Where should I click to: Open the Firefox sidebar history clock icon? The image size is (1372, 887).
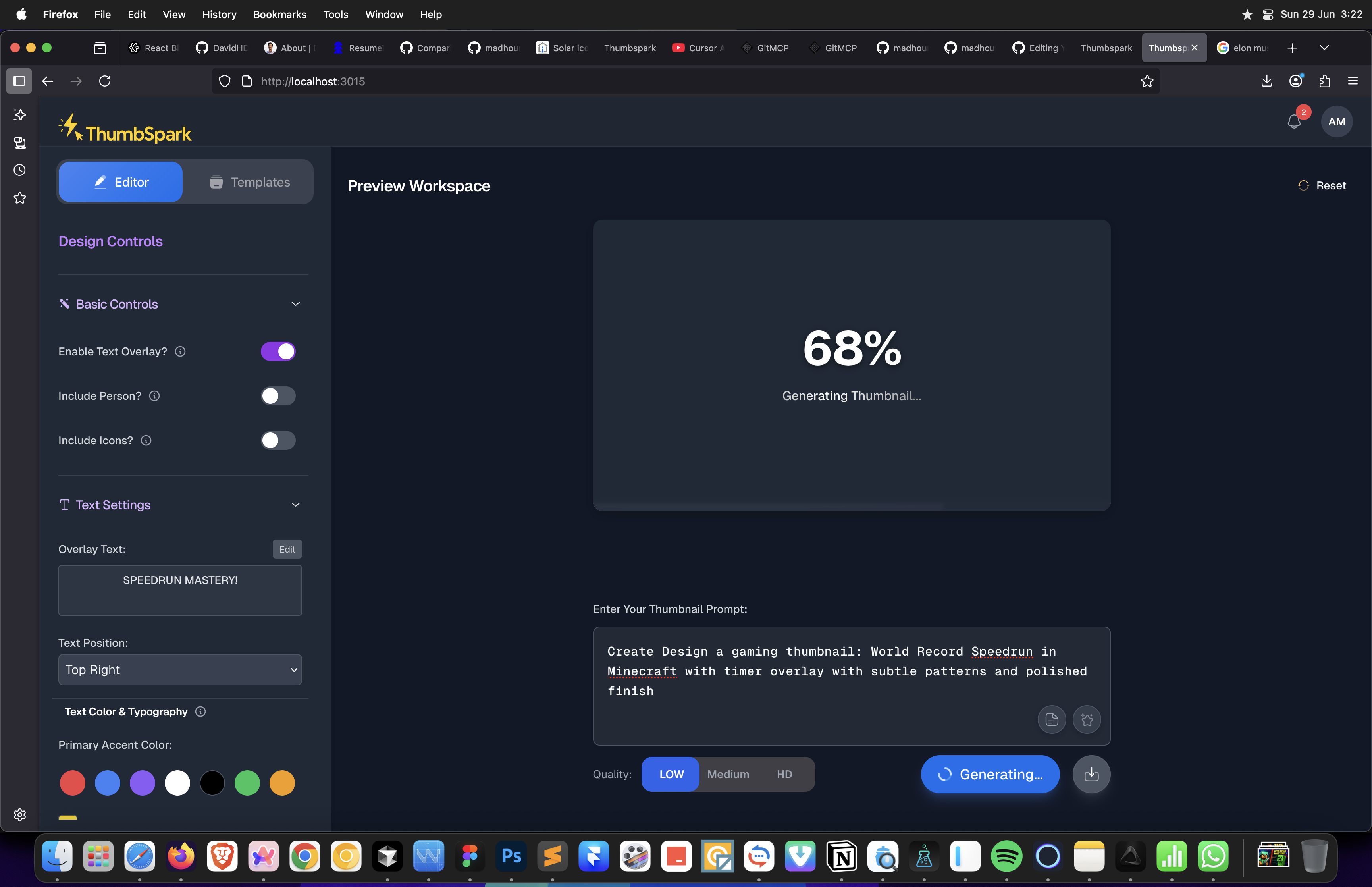pyautogui.click(x=19, y=170)
